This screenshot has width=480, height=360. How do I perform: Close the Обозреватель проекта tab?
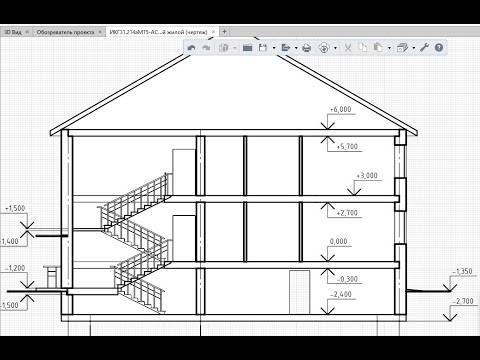tap(100, 32)
